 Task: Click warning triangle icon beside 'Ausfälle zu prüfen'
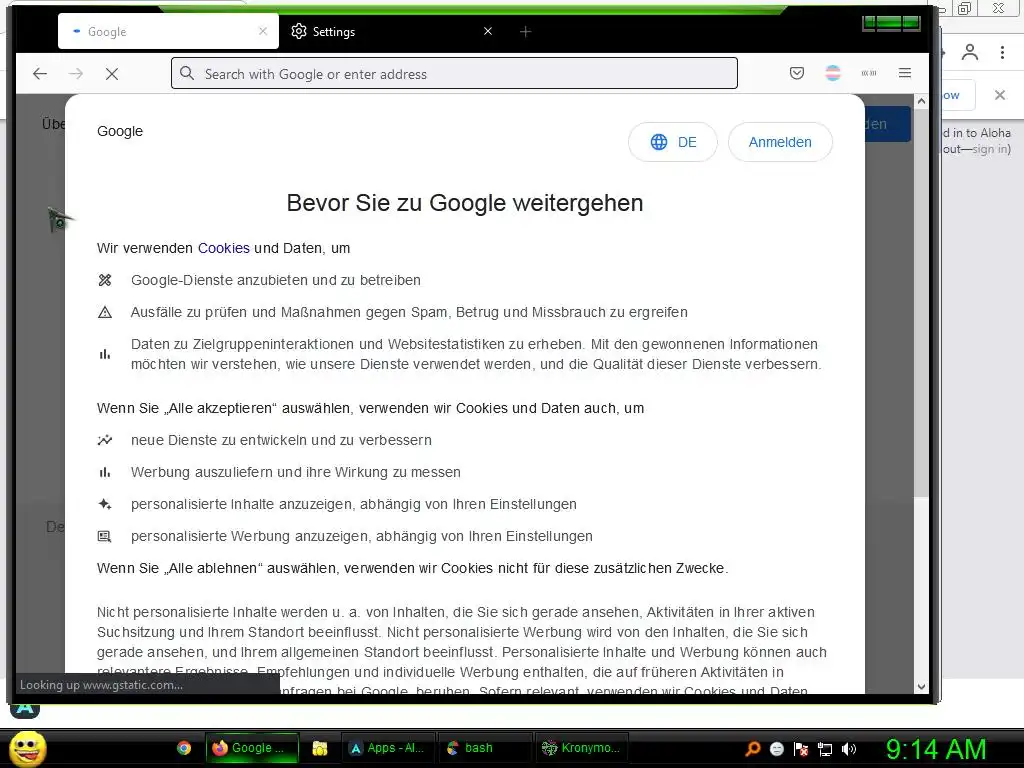click(104, 312)
